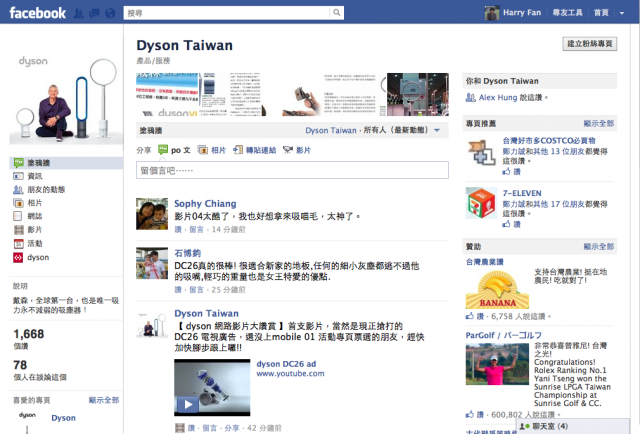Open Dyson Taiwan post author link

pyautogui.click(x=207, y=313)
